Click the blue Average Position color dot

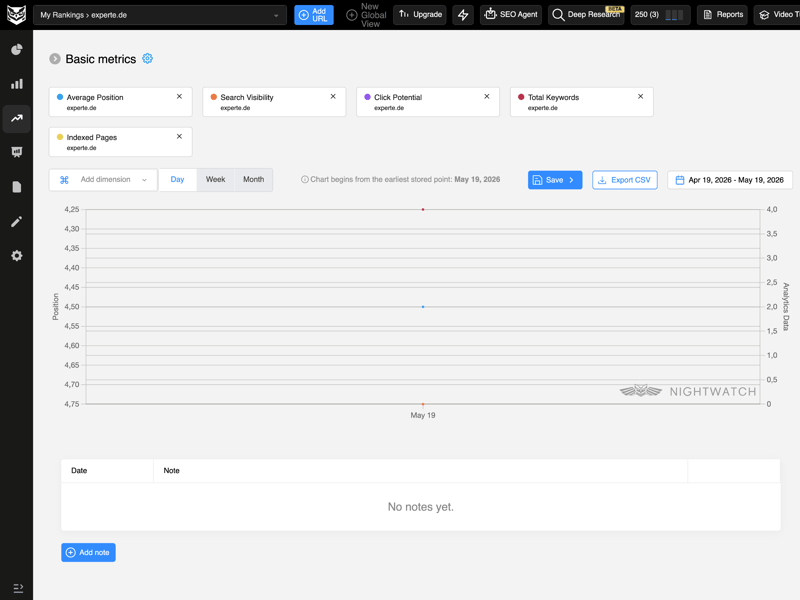coord(60,97)
